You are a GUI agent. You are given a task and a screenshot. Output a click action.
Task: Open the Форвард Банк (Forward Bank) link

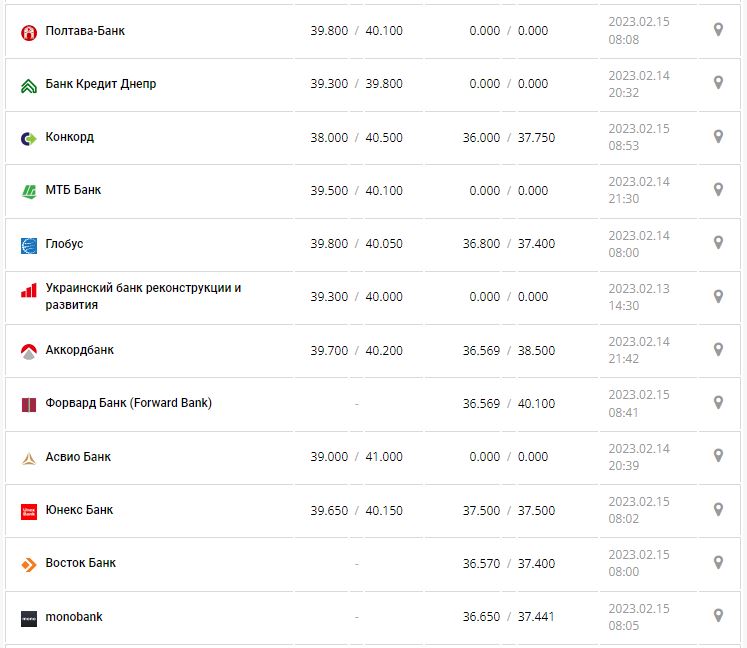tap(128, 403)
